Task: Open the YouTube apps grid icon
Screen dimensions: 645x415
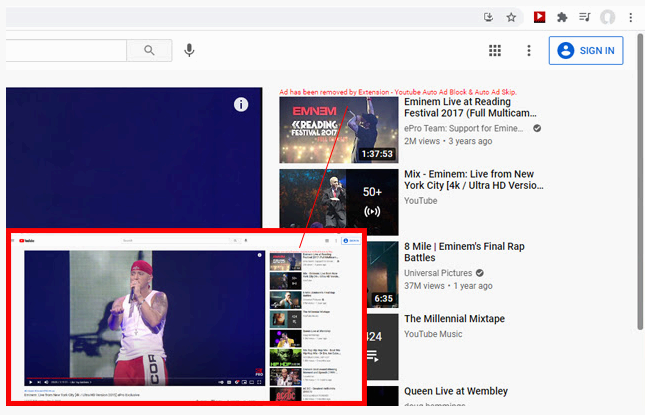Action: (495, 50)
